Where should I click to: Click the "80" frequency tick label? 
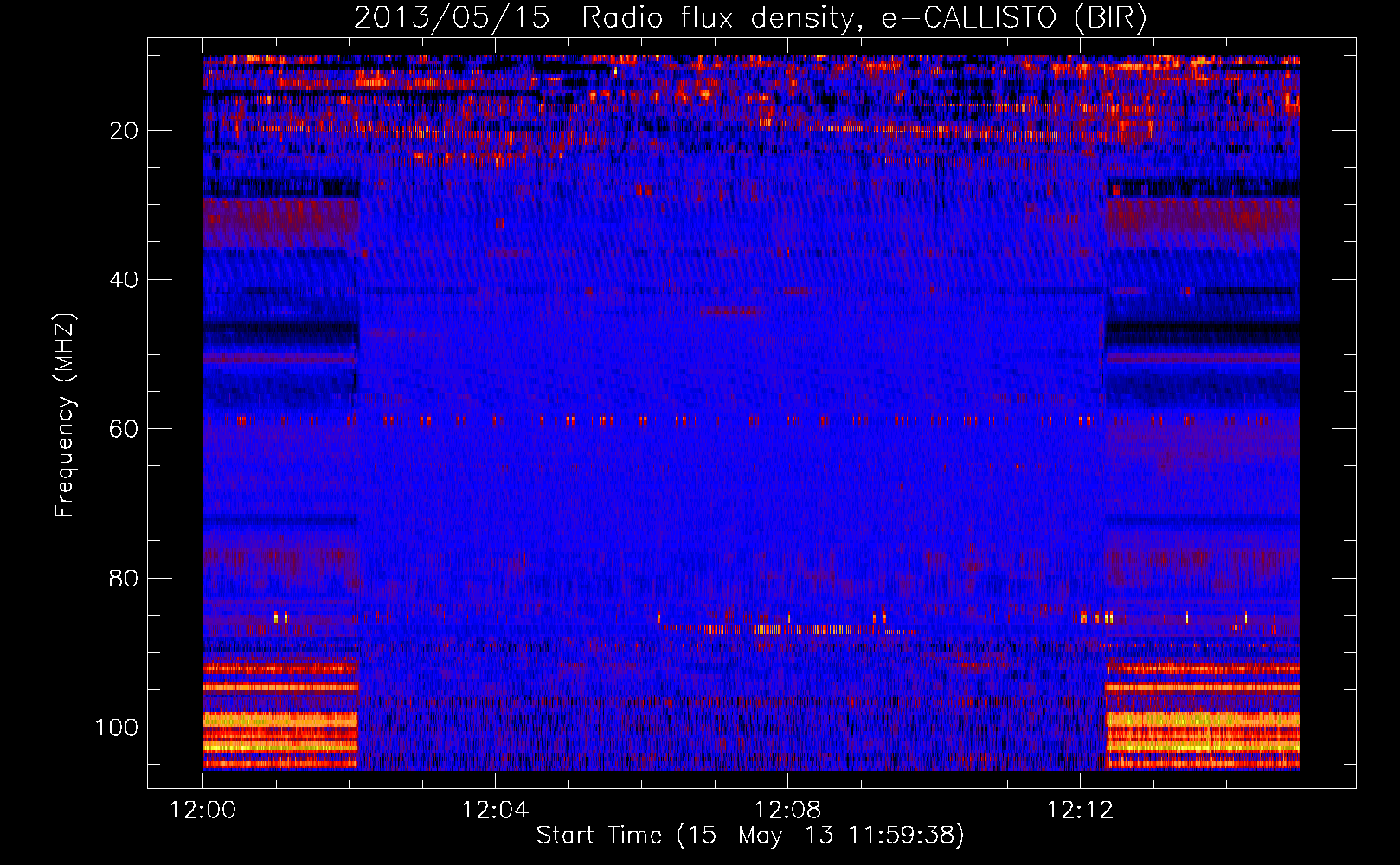click(x=125, y=579)
